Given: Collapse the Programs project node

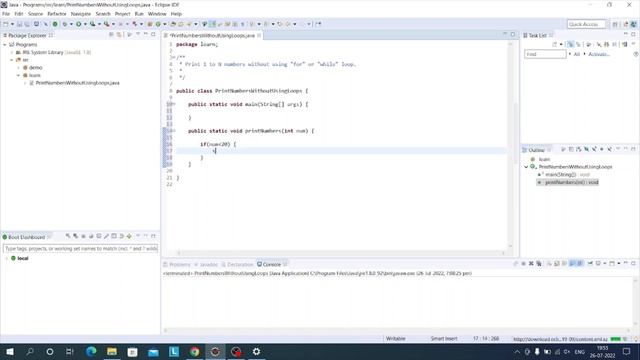Looking at the screenshot, I should 4,44.
